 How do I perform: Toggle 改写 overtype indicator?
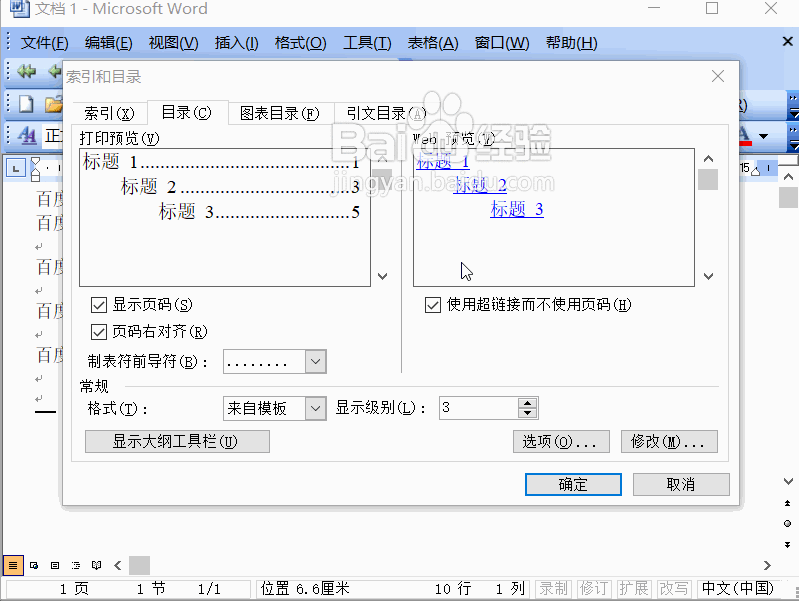click(x=674, y=589)
